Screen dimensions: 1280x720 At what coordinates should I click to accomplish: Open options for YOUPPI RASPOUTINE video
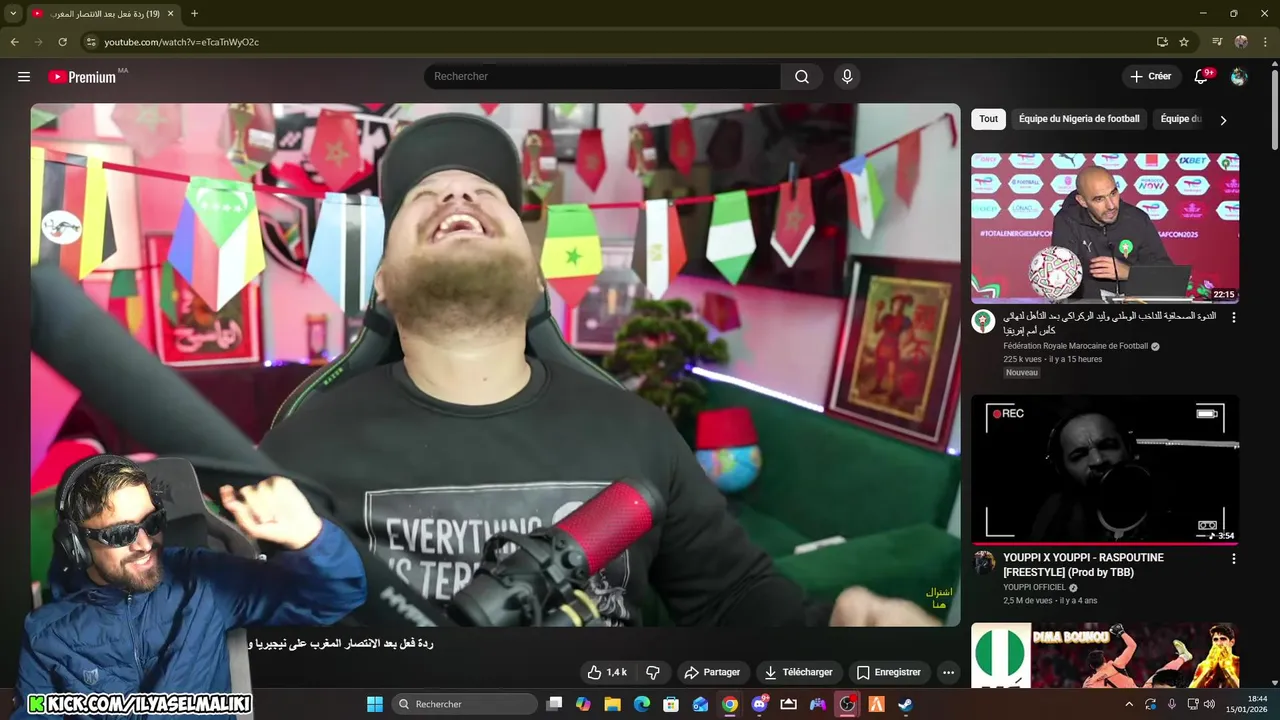click(x=1233, y=559)
